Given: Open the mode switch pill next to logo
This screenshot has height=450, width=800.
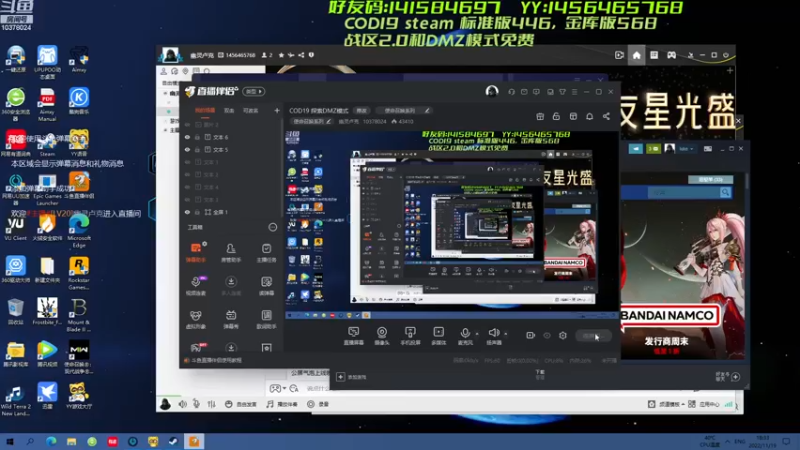Looking at the screenshot, I should coord(254,91).
